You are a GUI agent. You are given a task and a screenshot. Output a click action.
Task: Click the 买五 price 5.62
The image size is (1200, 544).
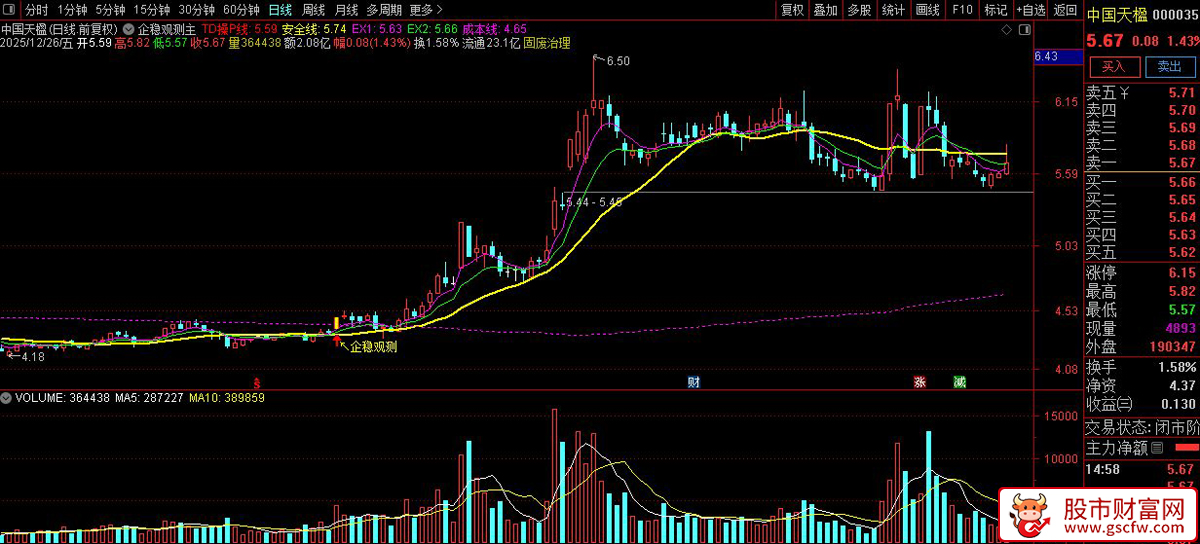point(1181,252)
